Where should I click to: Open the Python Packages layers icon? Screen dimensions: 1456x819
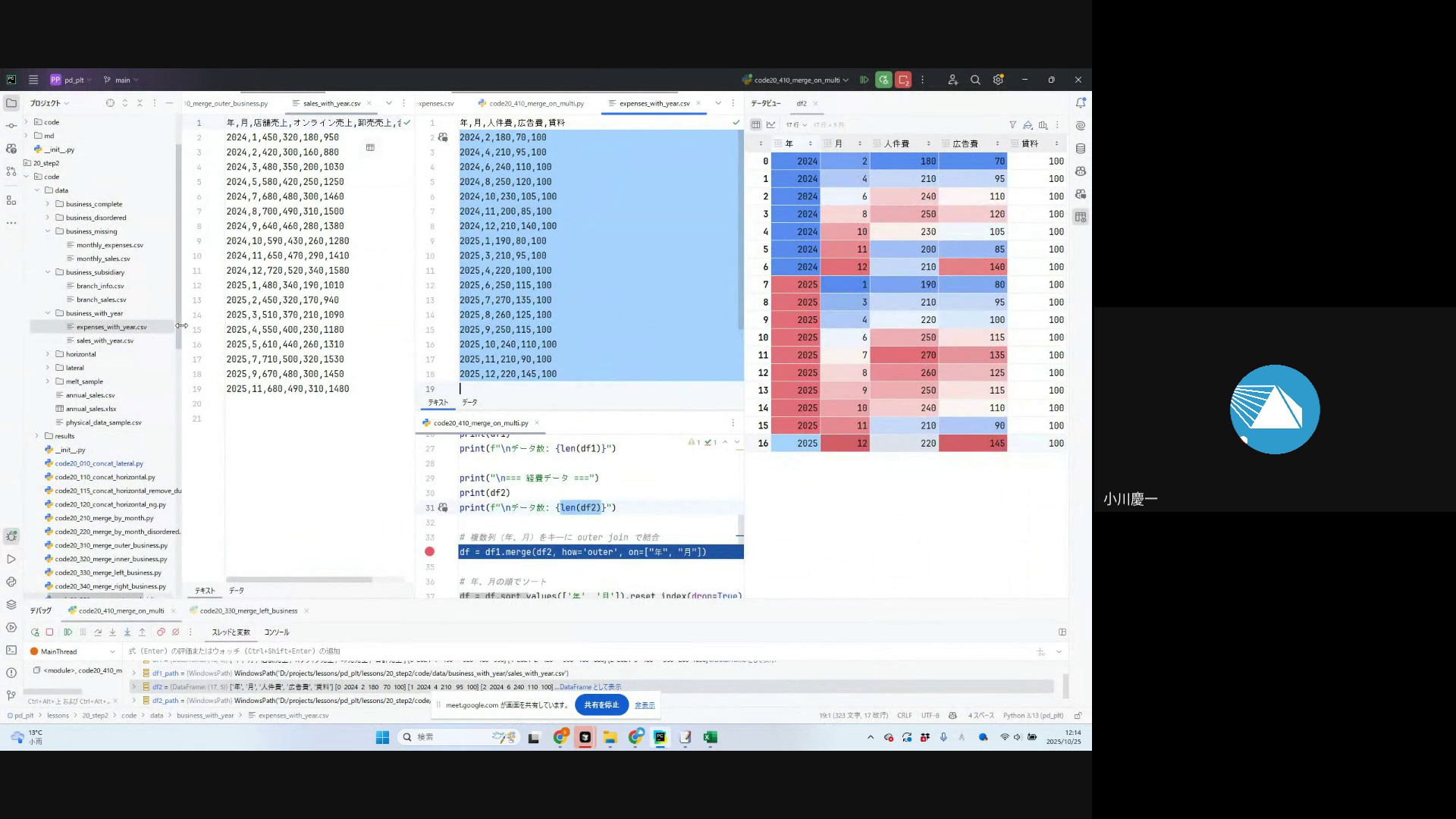[x=11, y=604]
